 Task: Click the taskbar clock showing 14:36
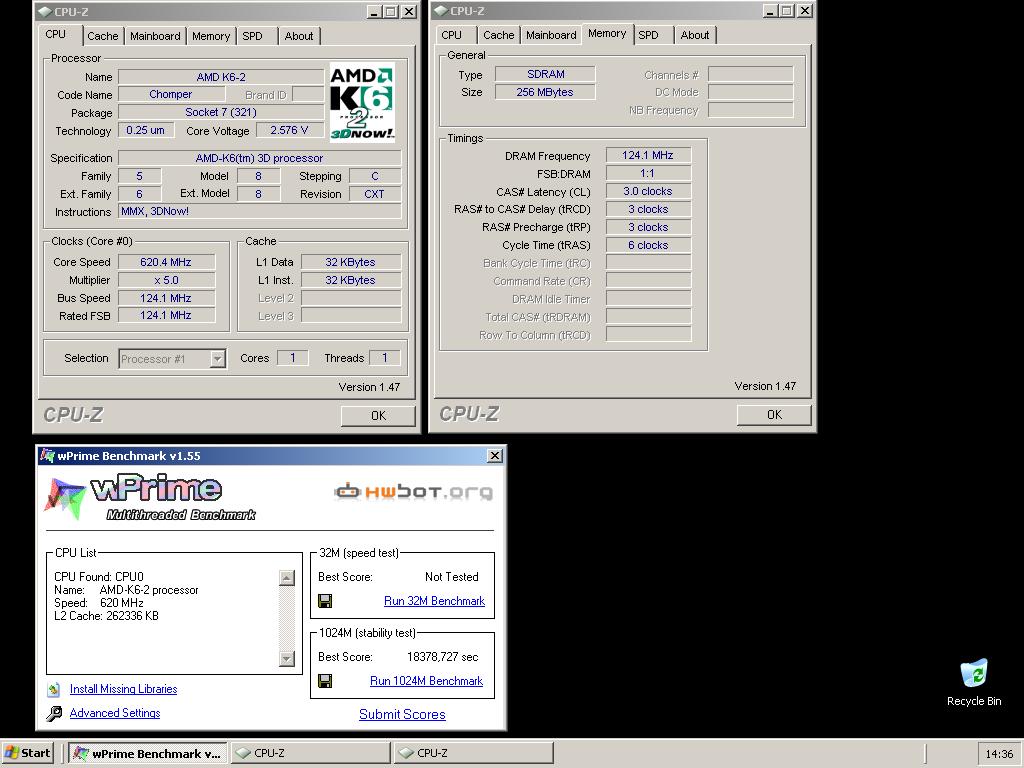point(999,754)
